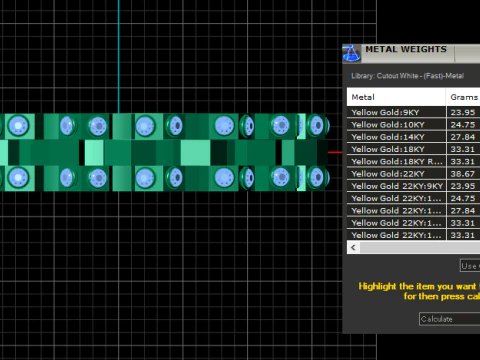The width and height of the screenshot is (480, 360).
Task: Click the metal list horizontal scrollbar track
Action: [x=420, y=248]
